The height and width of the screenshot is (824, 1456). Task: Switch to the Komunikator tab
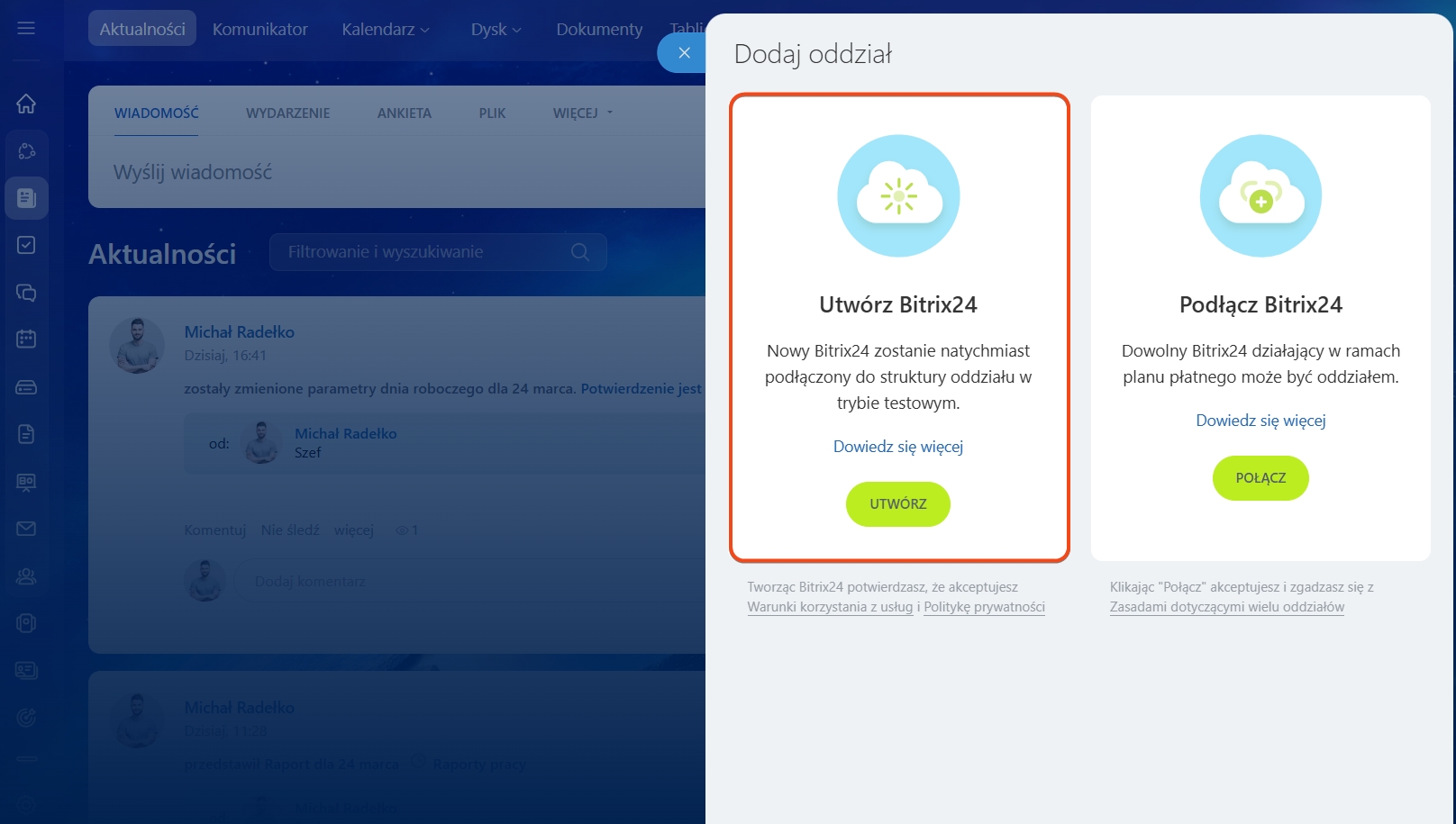259,30
